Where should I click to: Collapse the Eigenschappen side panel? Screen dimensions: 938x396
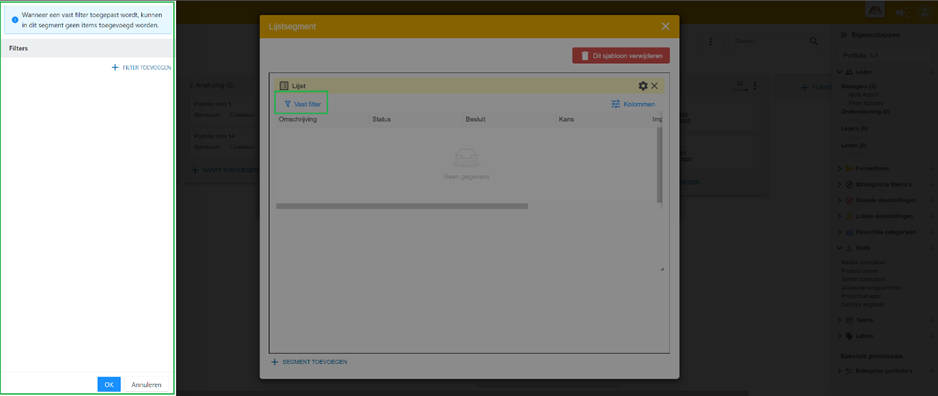click(843, 35)
